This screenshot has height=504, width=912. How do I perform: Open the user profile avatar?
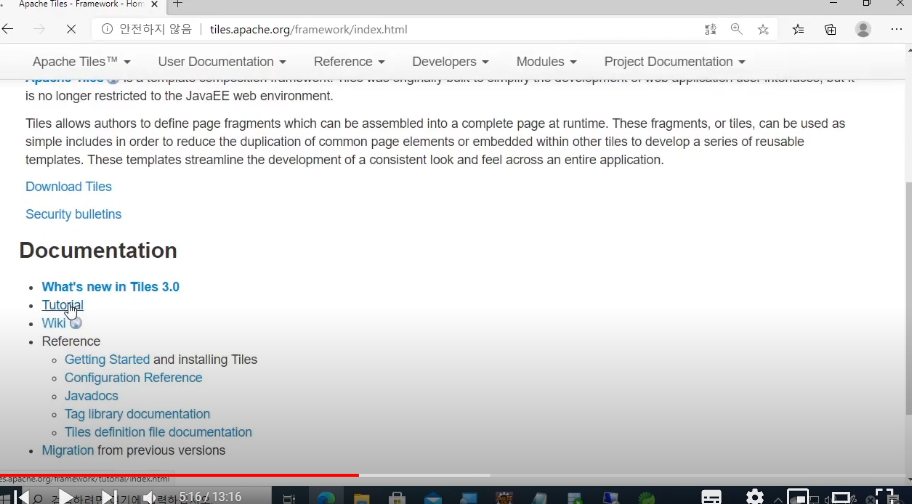pos(863,29)
